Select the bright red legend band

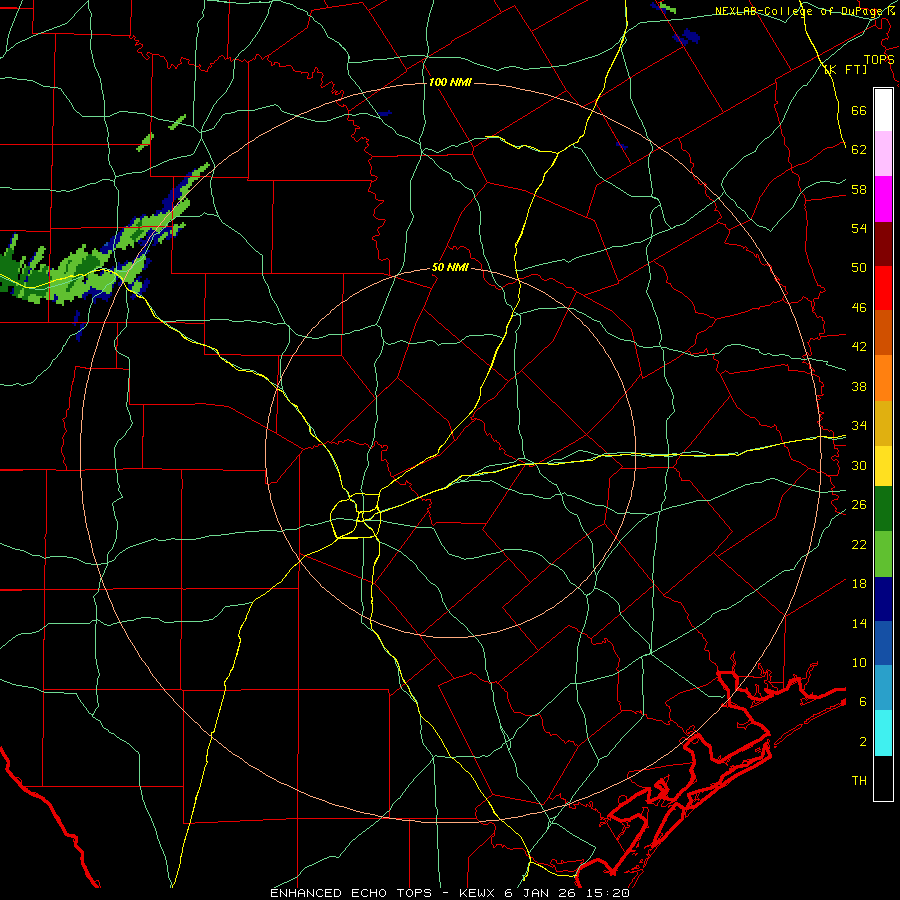[x=883, y=288]
